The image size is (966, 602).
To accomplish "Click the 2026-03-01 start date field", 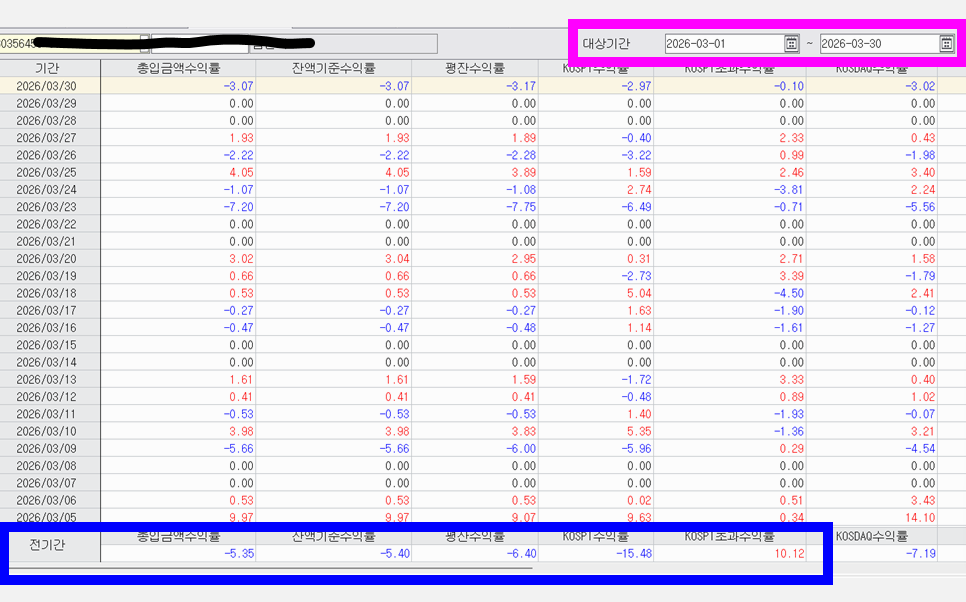I will point(723,44).
